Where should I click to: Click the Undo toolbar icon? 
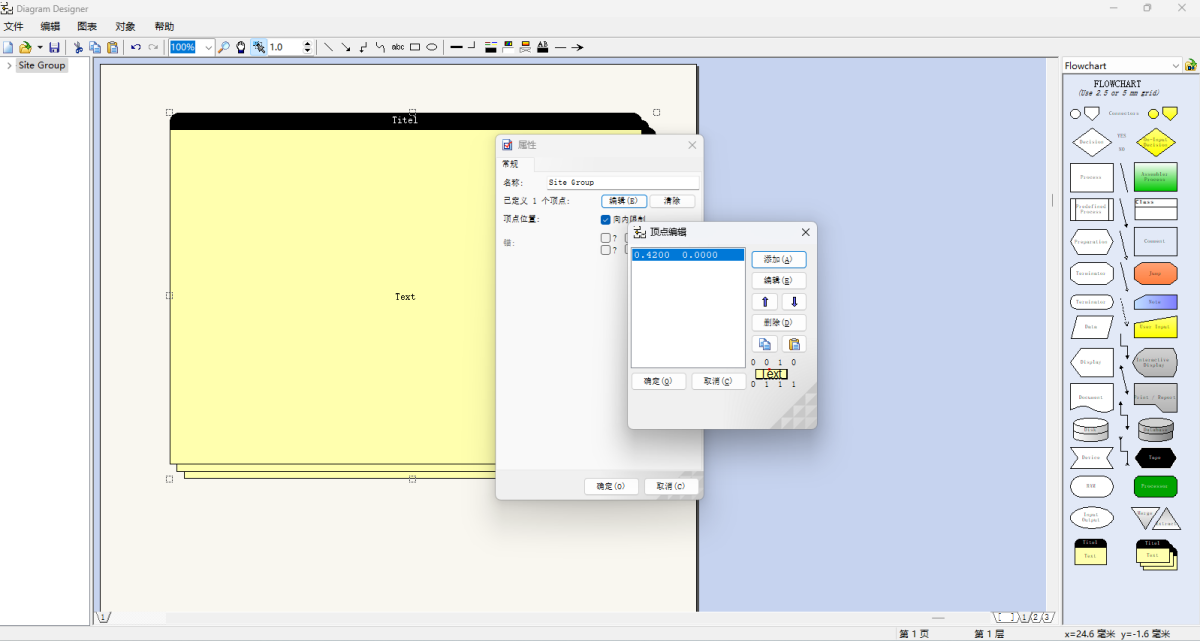pos(136,47)
